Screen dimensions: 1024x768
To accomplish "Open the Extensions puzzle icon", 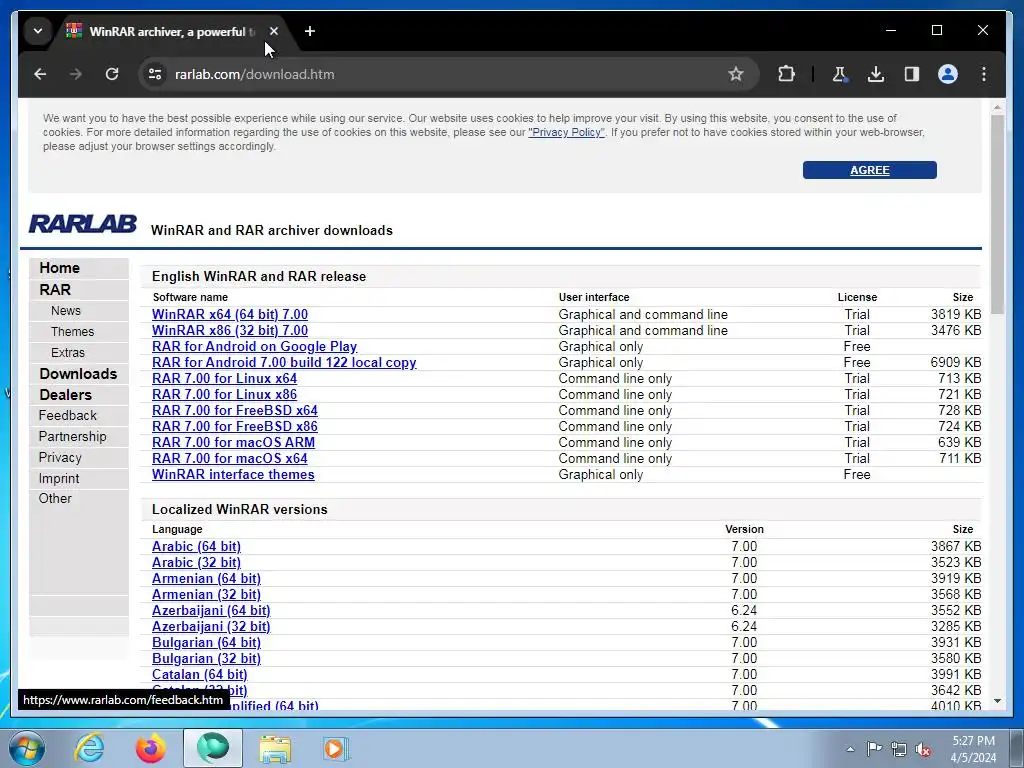I will coord(786,74).
